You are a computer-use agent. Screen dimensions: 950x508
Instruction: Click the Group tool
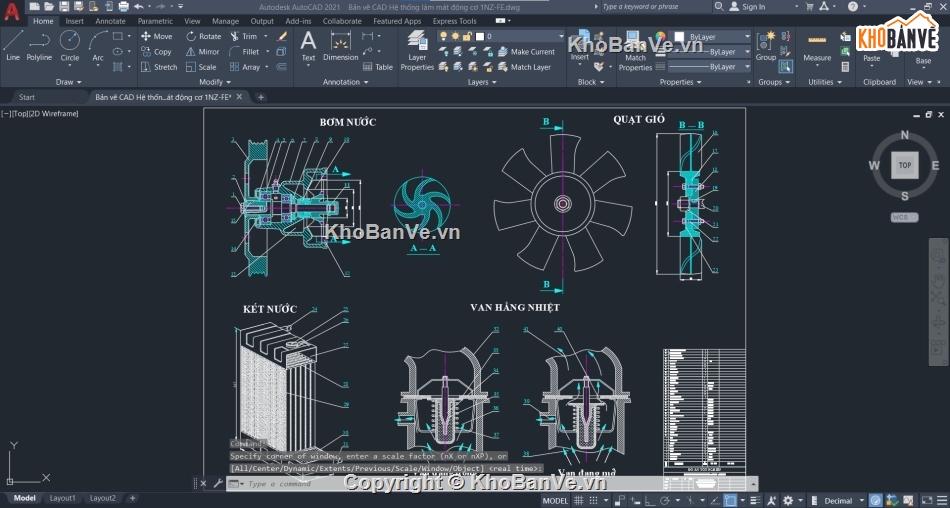coord(765,46)
